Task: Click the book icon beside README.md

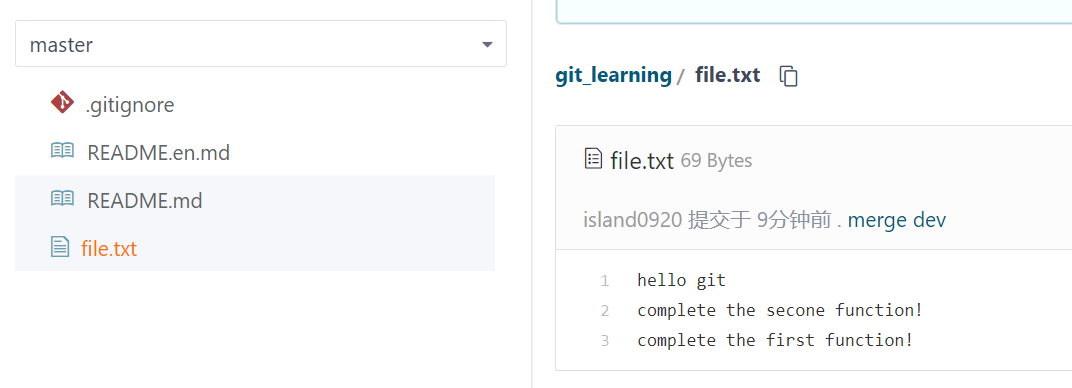Action: coord(62,199)
